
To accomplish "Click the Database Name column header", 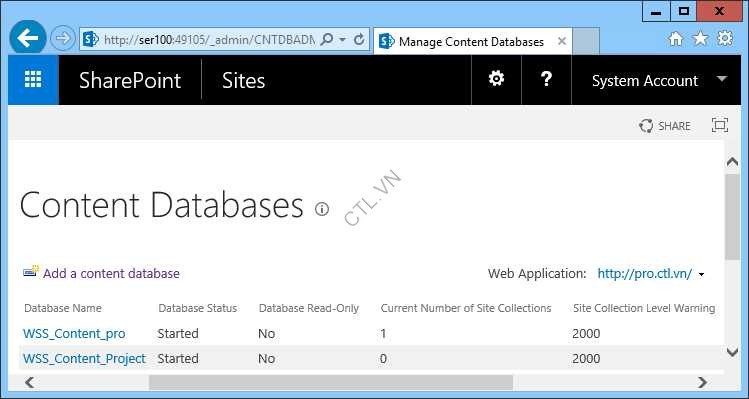I will 63,308.
